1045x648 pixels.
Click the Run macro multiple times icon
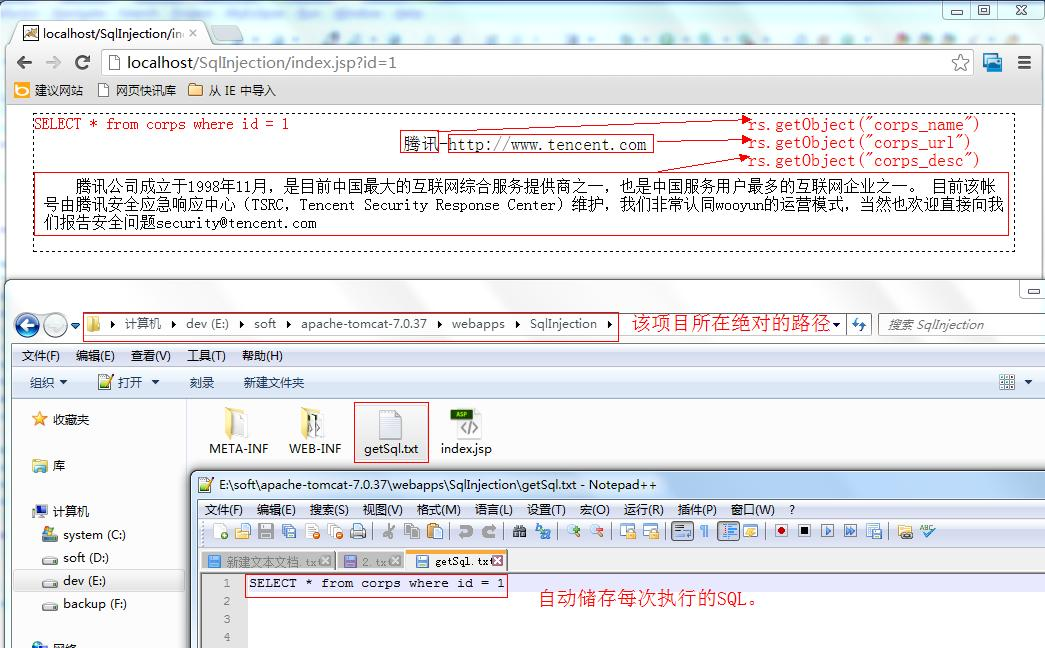[850, 531]
